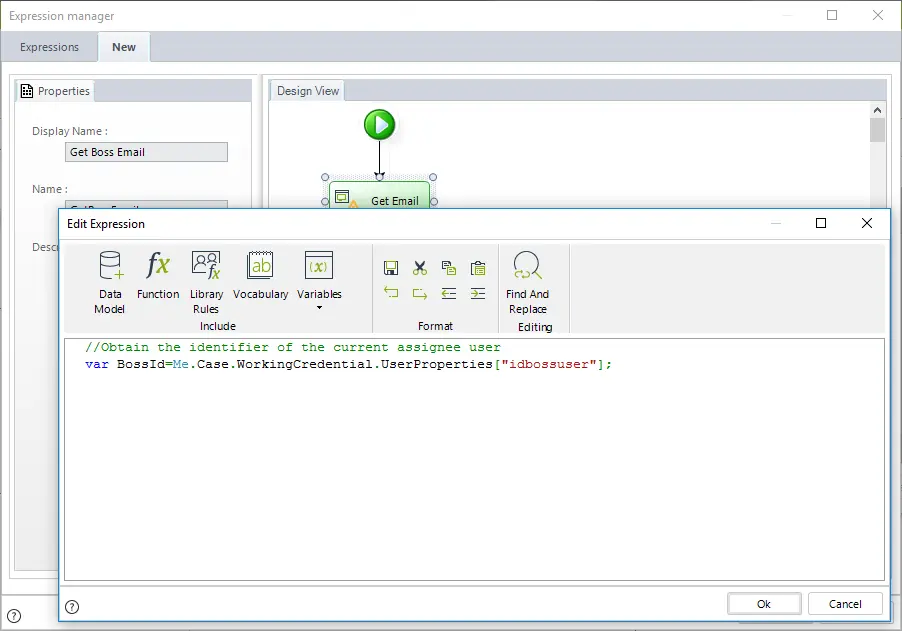This screenshot has width=902, height=631.
Task: Select the New tab
Action: (124, 47)
